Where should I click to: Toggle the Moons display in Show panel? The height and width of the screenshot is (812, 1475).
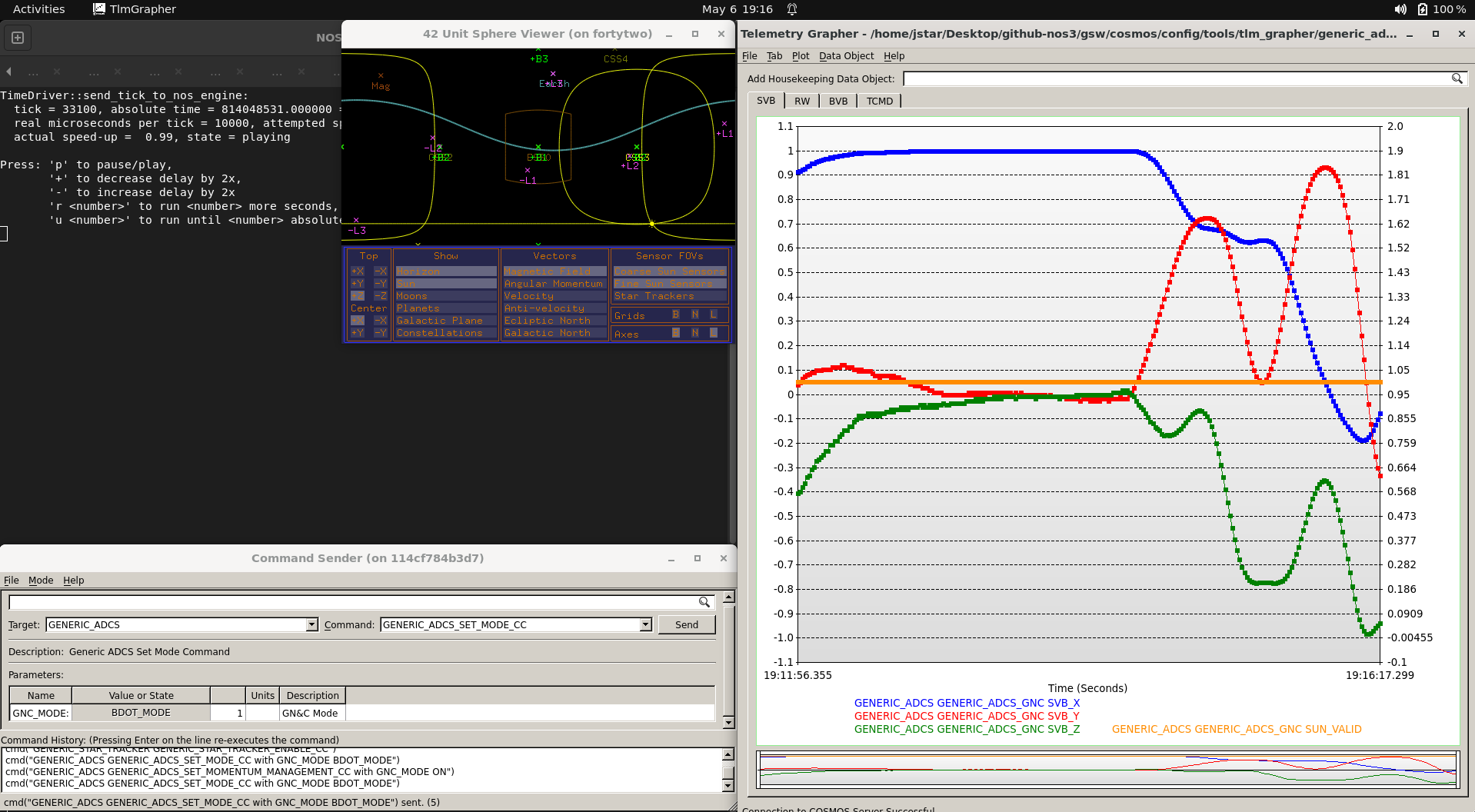446,296
